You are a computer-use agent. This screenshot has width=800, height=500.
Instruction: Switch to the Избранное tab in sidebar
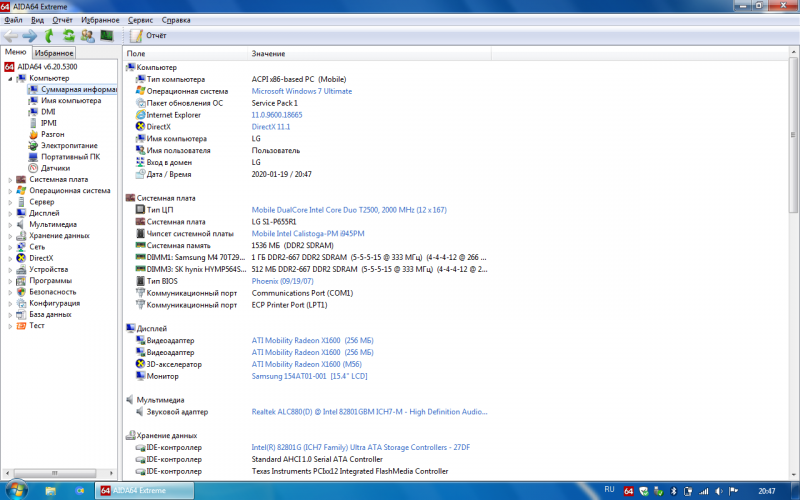pos(54,53)
